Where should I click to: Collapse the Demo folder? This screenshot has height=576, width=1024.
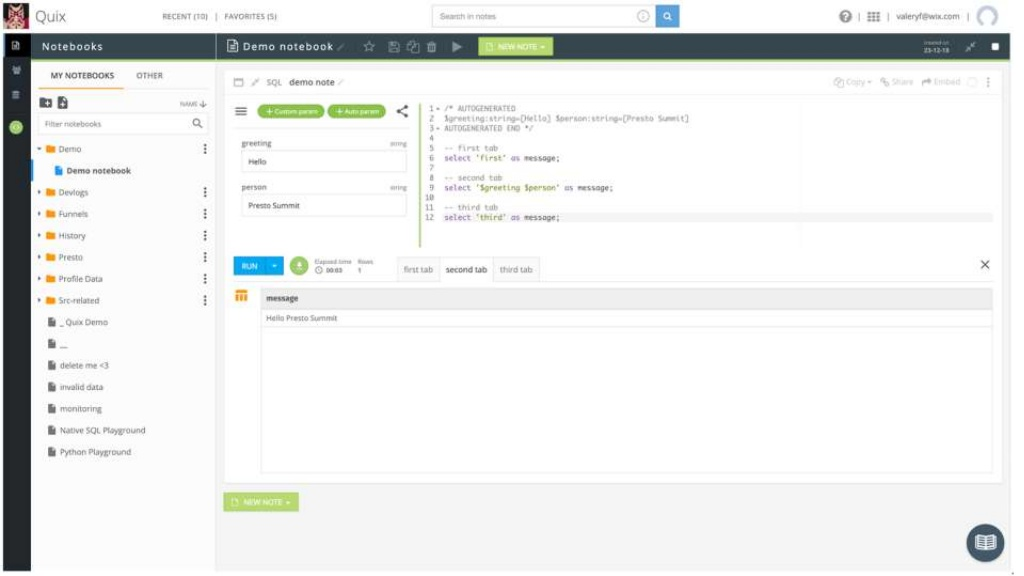point(39,149)
